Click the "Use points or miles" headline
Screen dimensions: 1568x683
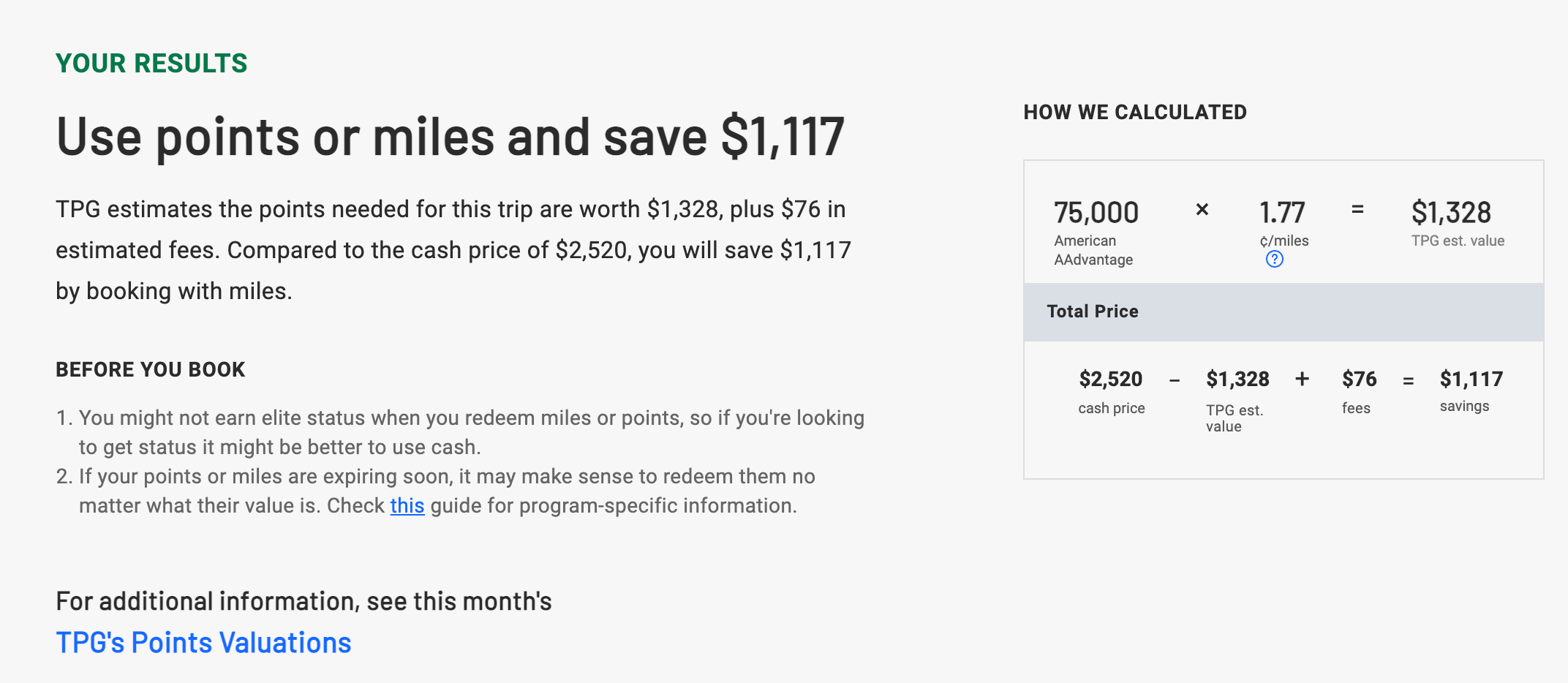[x=450, y=137]
